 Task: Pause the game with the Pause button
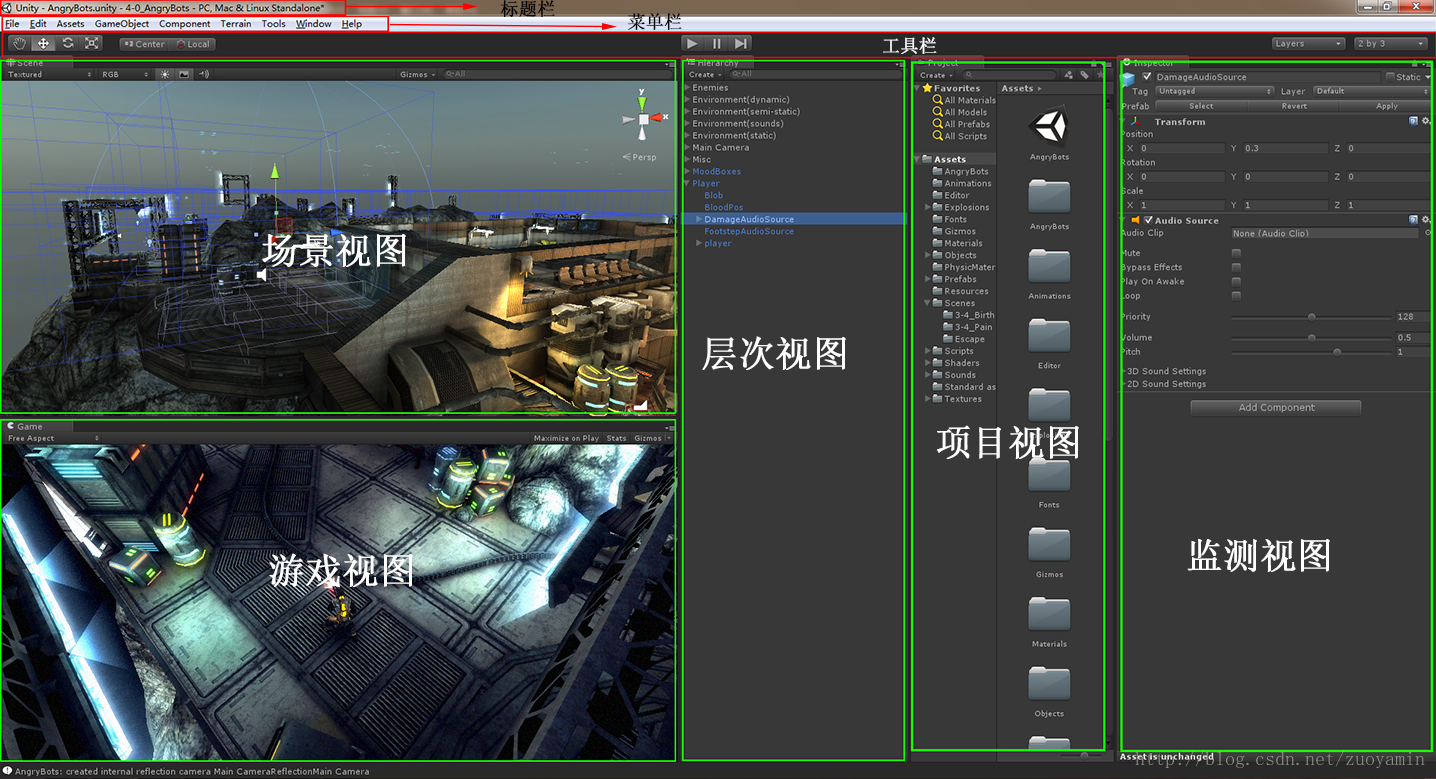click(717, 43)
